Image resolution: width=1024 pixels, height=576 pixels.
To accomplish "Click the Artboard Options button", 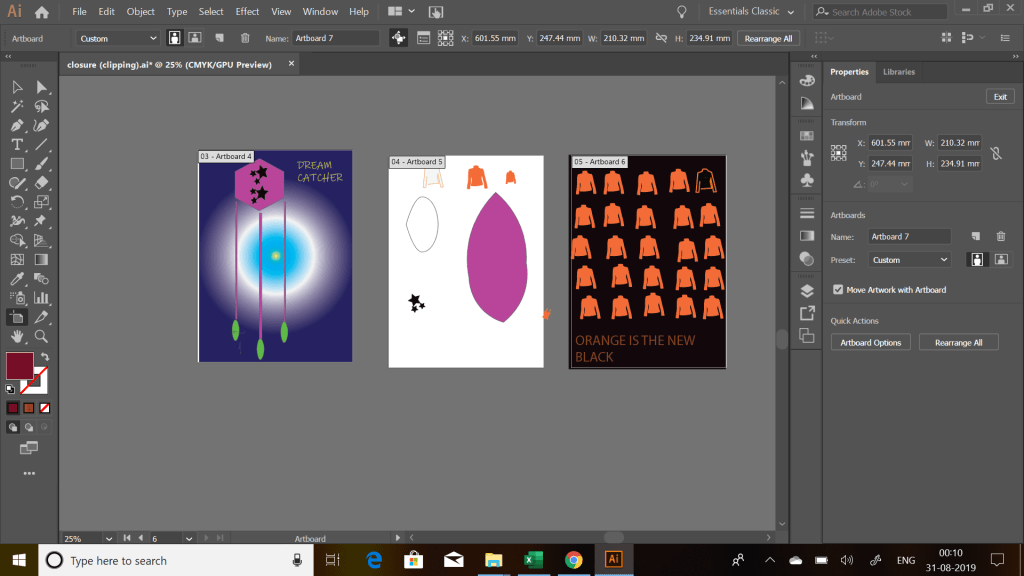I will pyautogui.click(x=870, y=342).
